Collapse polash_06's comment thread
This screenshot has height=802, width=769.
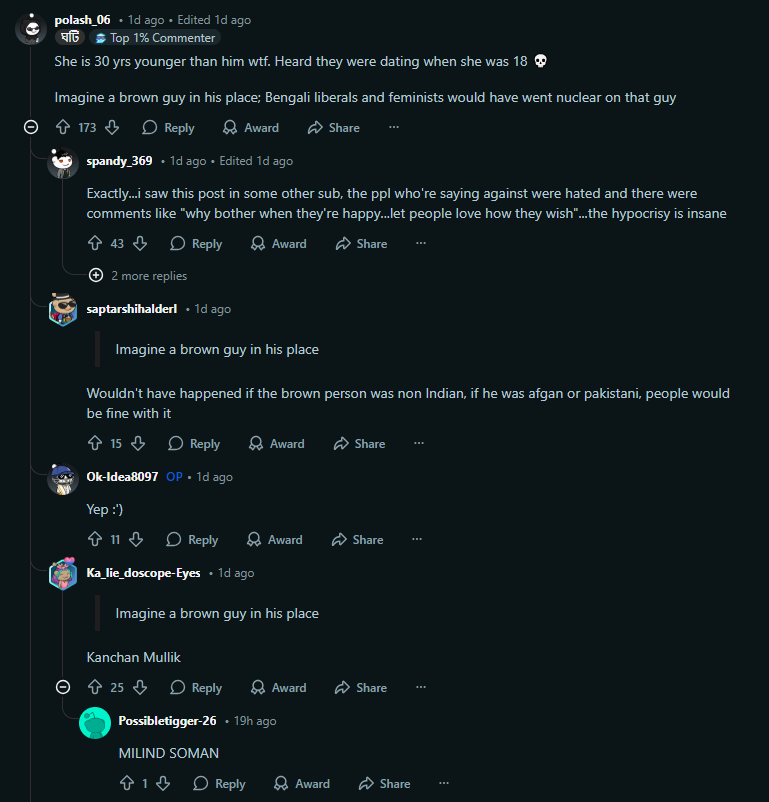pyautogui.click(x=31, y=128)
